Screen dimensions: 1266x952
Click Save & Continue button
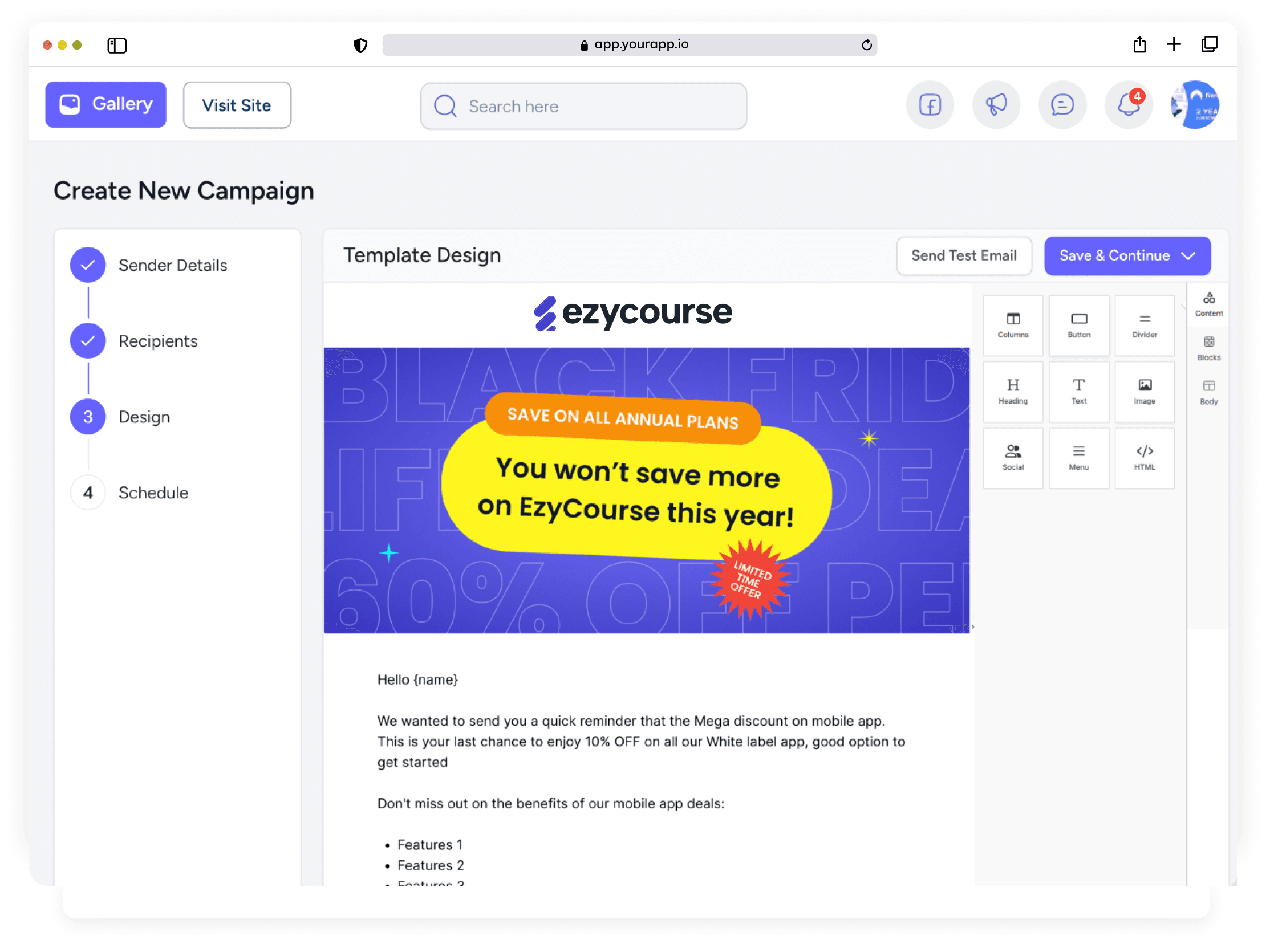(x=1127, y=256)
